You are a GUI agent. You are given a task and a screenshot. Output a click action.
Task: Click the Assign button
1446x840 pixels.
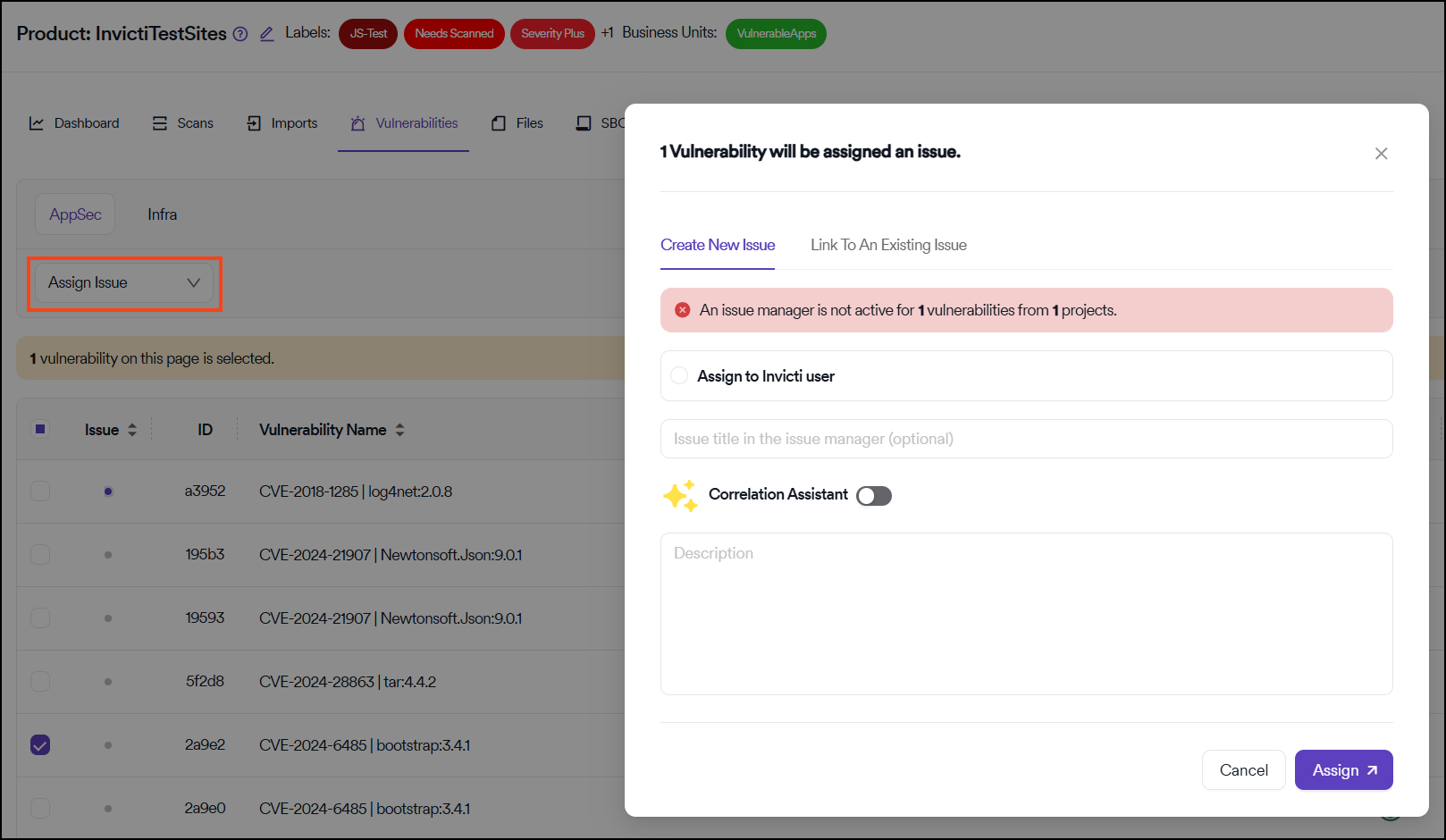tap(1343, 770)
